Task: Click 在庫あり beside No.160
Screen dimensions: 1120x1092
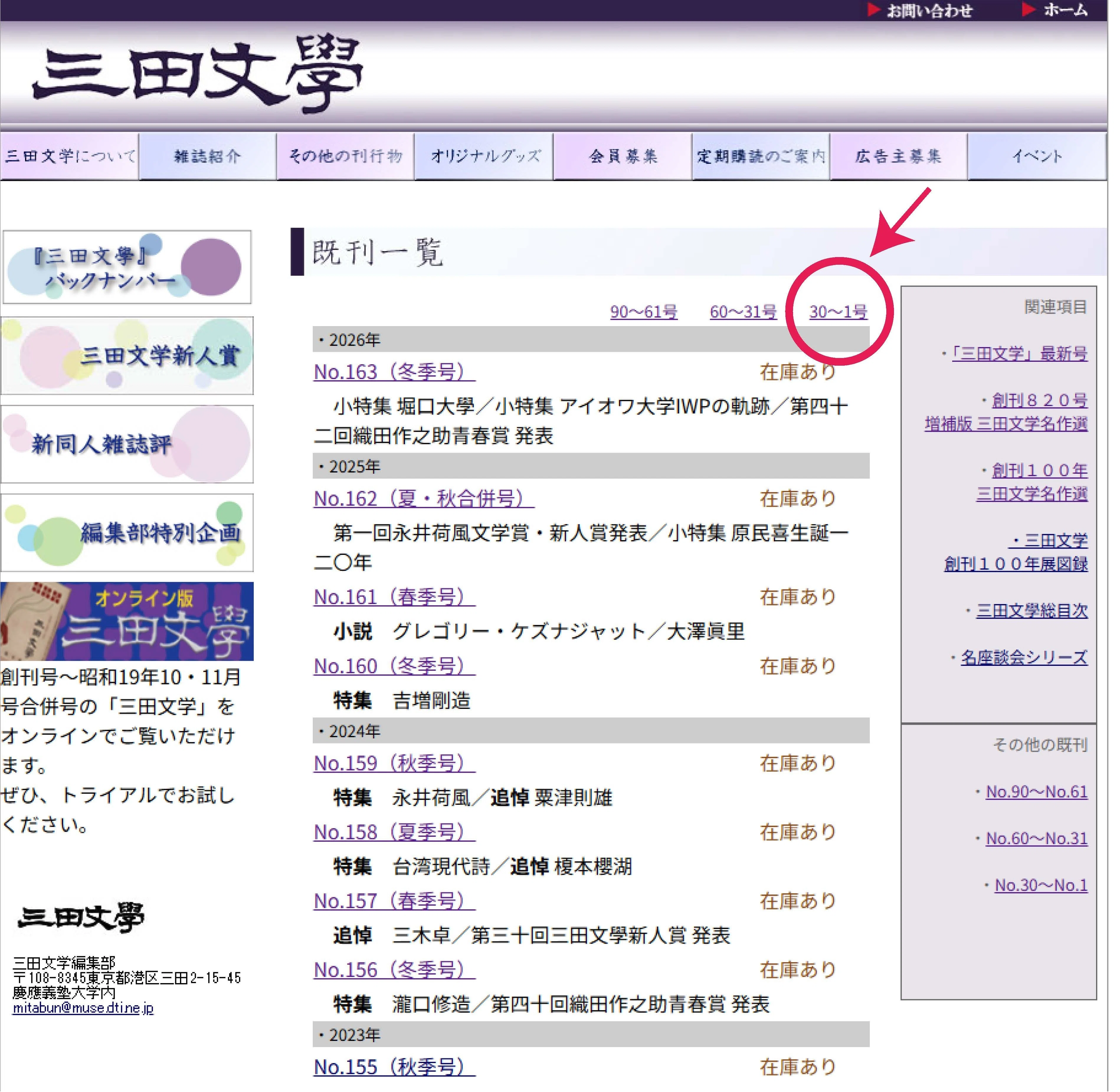Action: (798, 666)
